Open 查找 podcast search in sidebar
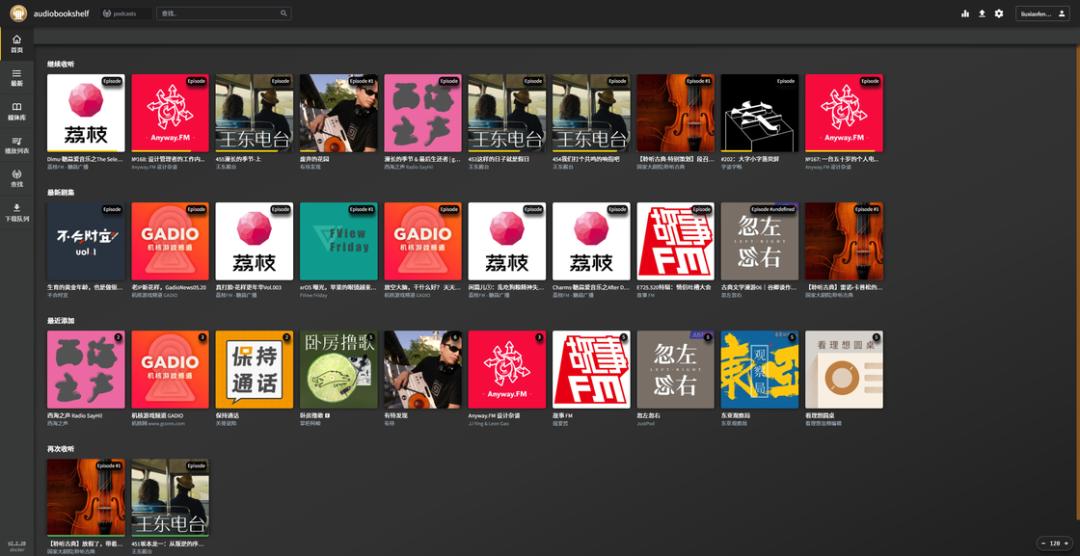1080x556 pixels. click(x=17, y=178)
